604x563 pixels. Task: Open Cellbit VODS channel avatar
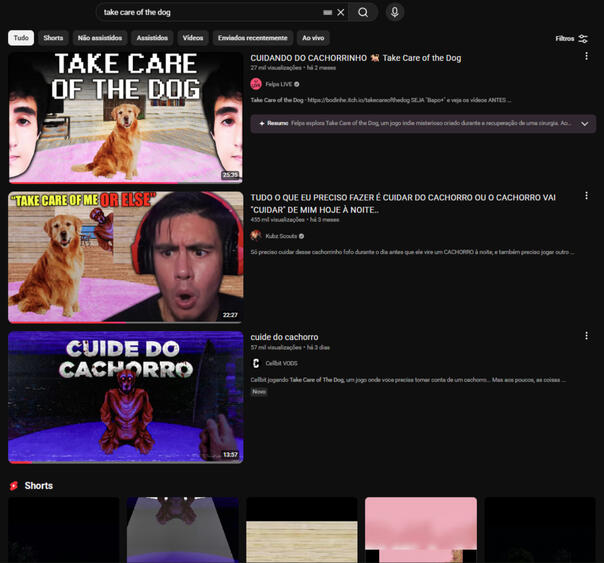pyautogui.click(x=256, y=363)
